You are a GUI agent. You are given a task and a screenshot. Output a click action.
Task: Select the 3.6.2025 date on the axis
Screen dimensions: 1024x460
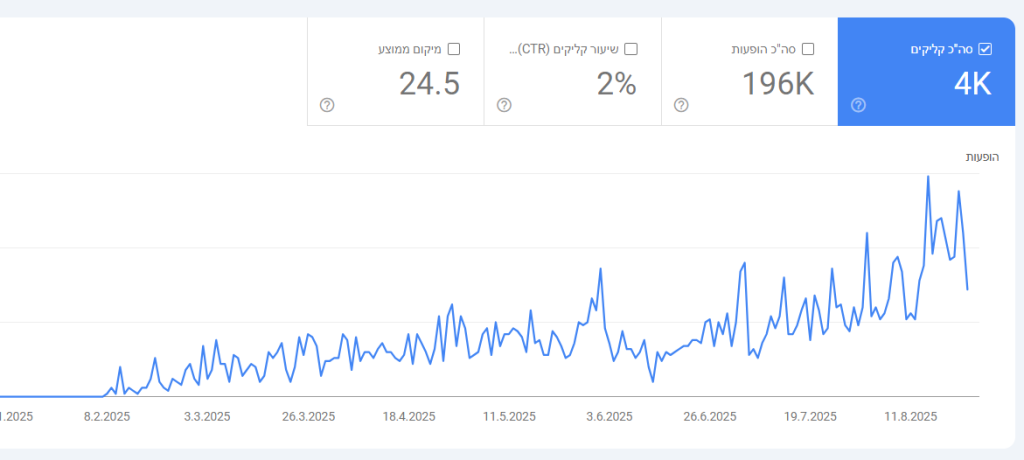pos(609,417)
